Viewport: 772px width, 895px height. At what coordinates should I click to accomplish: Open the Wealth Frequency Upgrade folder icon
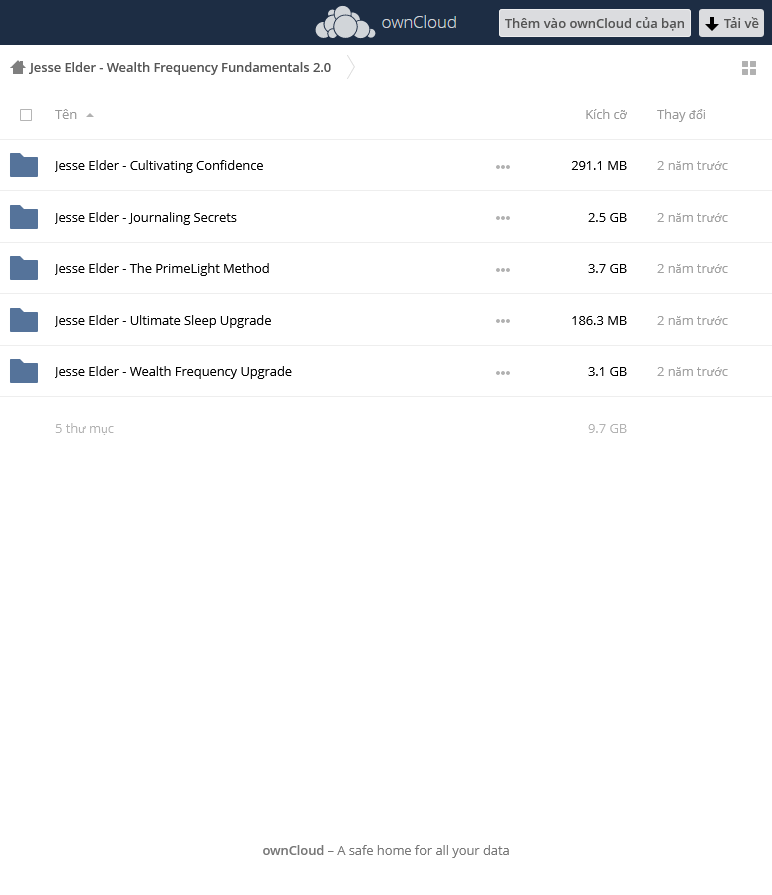click(x=24, y=371)
